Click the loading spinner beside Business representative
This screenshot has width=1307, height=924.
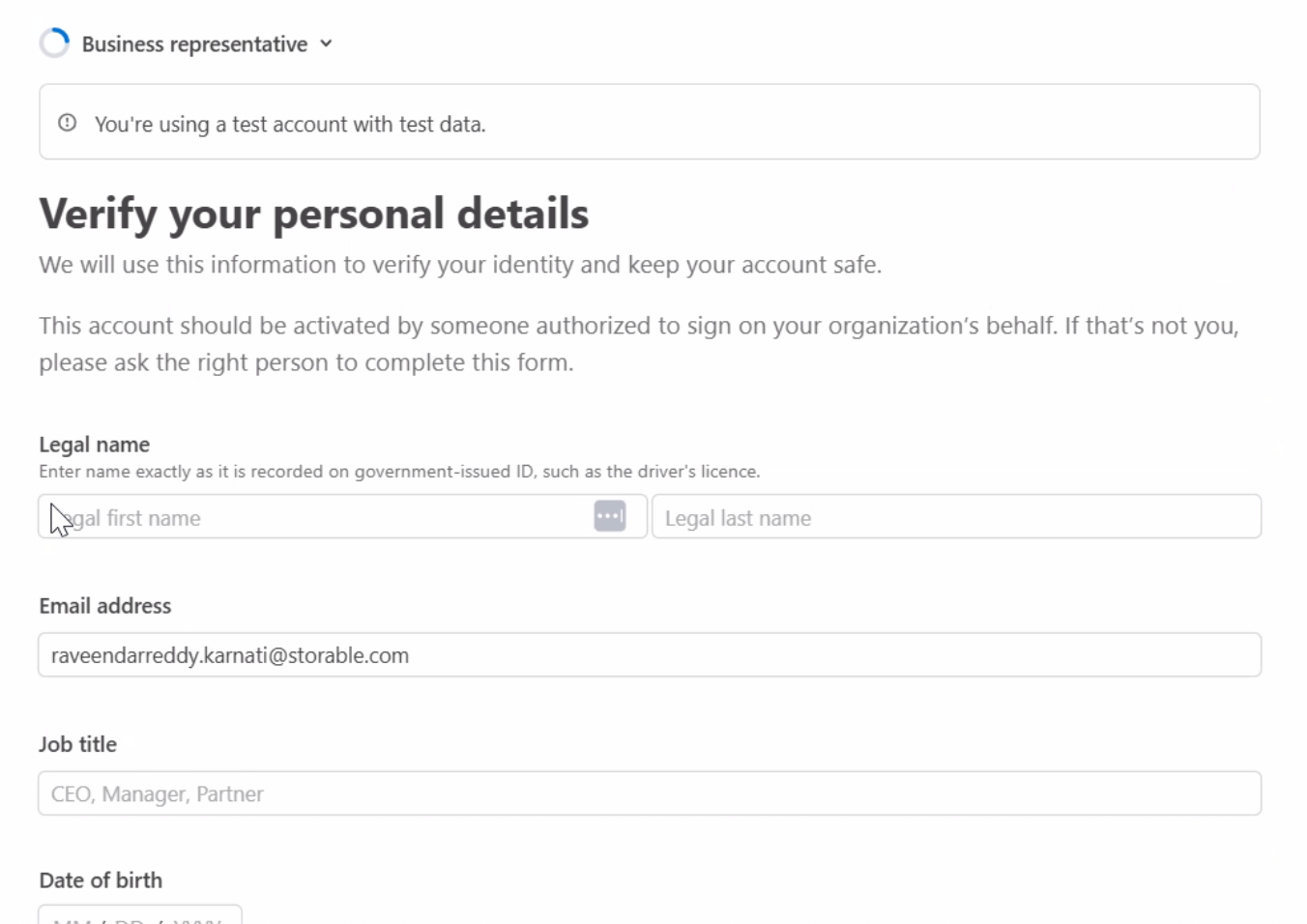coord(54,43)
